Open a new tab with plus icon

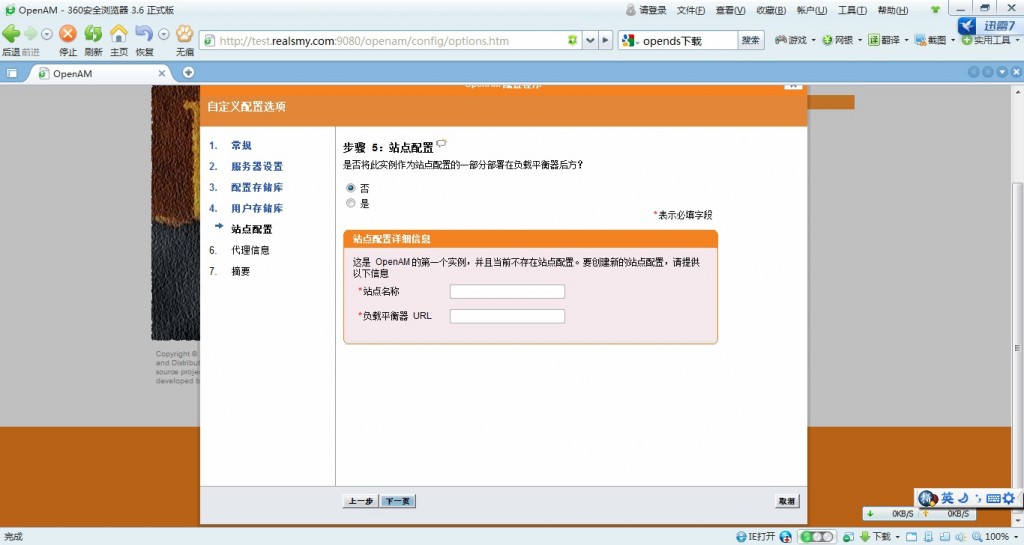pos(188,72)
